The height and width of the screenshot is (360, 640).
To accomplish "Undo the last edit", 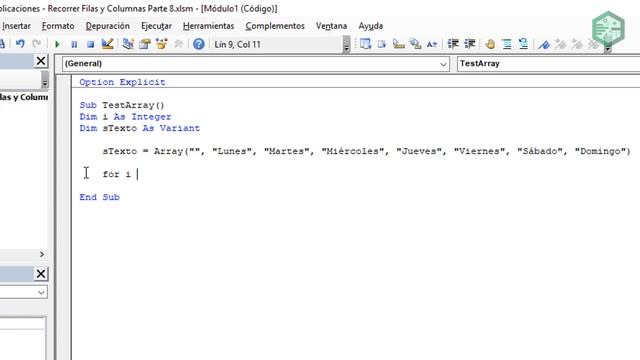I will (x=20, y=44).
